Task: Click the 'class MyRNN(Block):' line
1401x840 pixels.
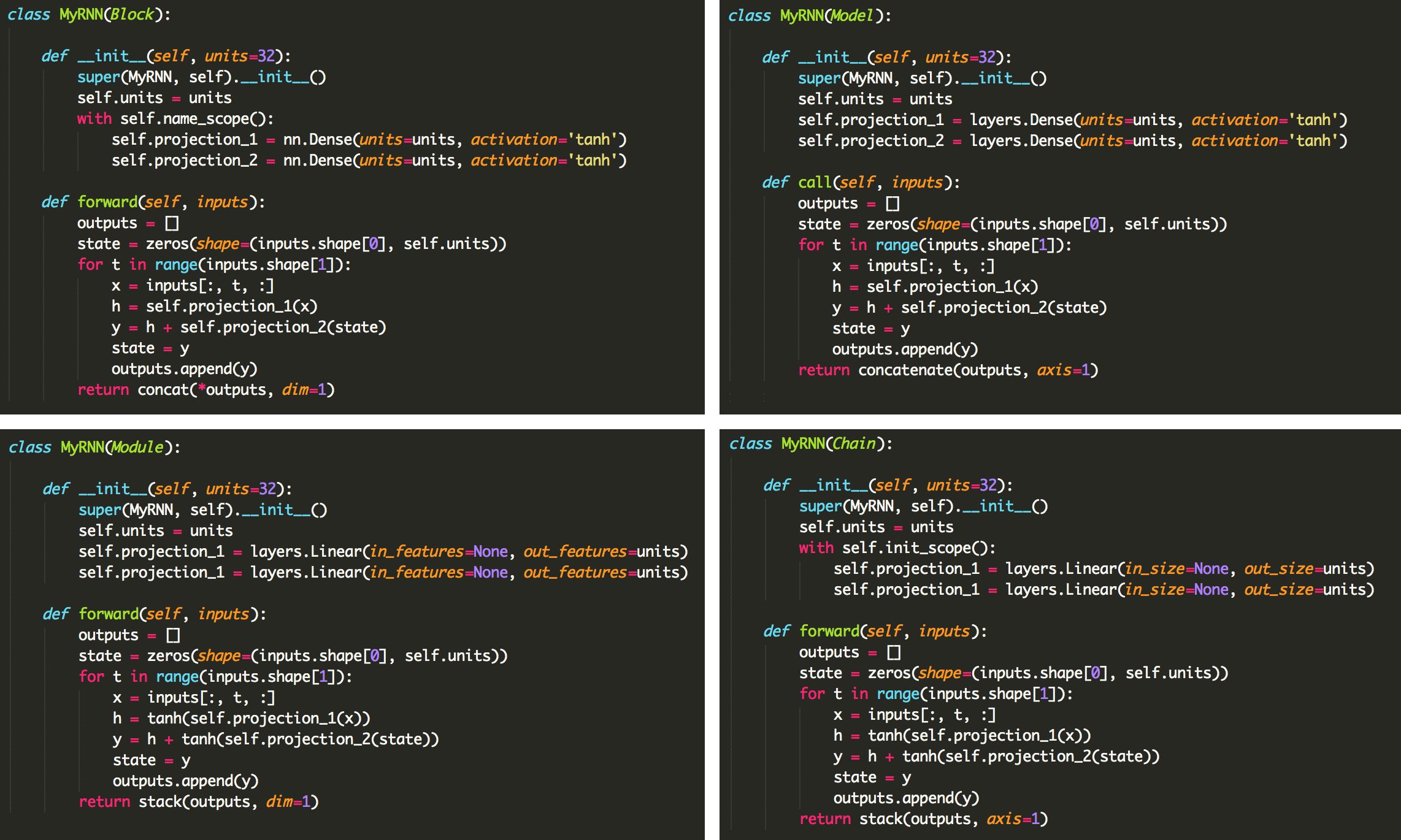Action: click(89, 15)
